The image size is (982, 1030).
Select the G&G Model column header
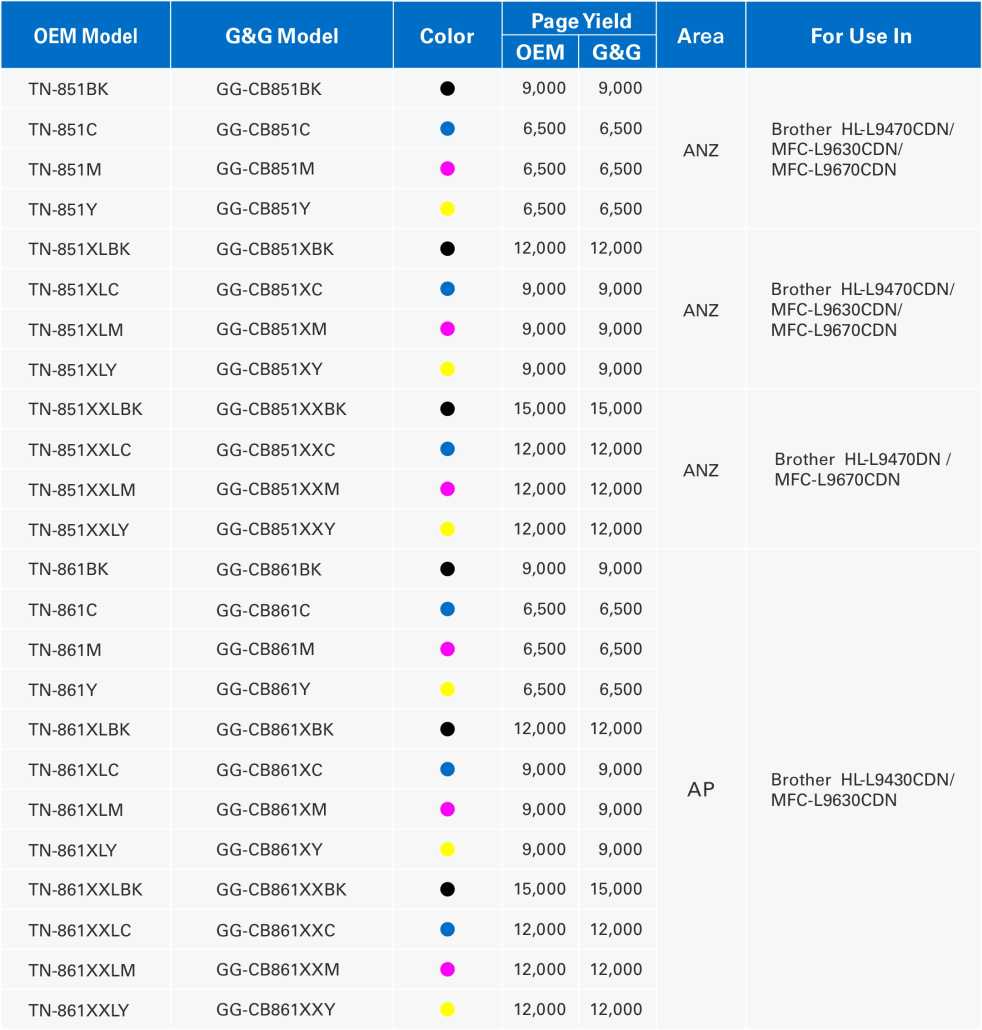pyautogui.click(x=282, y=35)
